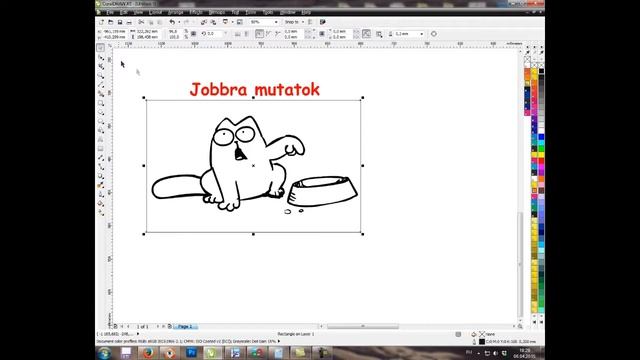Click the Cut scissors icon
This screenshot has width=640, height=360.
point(141,22)
